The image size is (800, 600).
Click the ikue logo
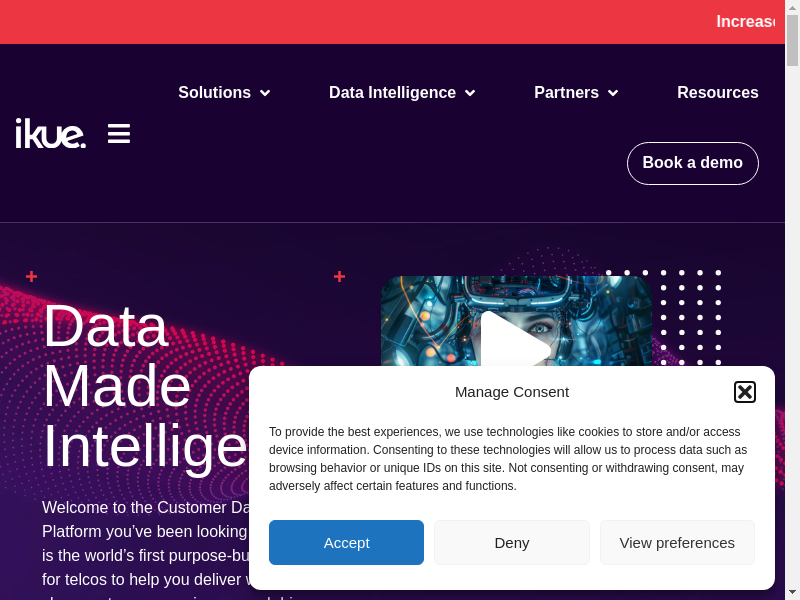pyautogui.click(x=50, y=133)
